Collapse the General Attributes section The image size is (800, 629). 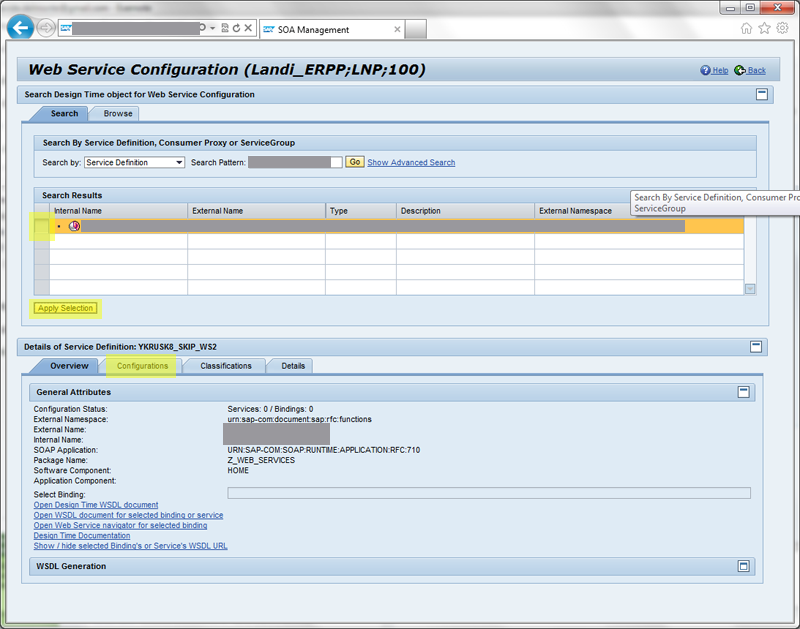click(x=744, y=392)
